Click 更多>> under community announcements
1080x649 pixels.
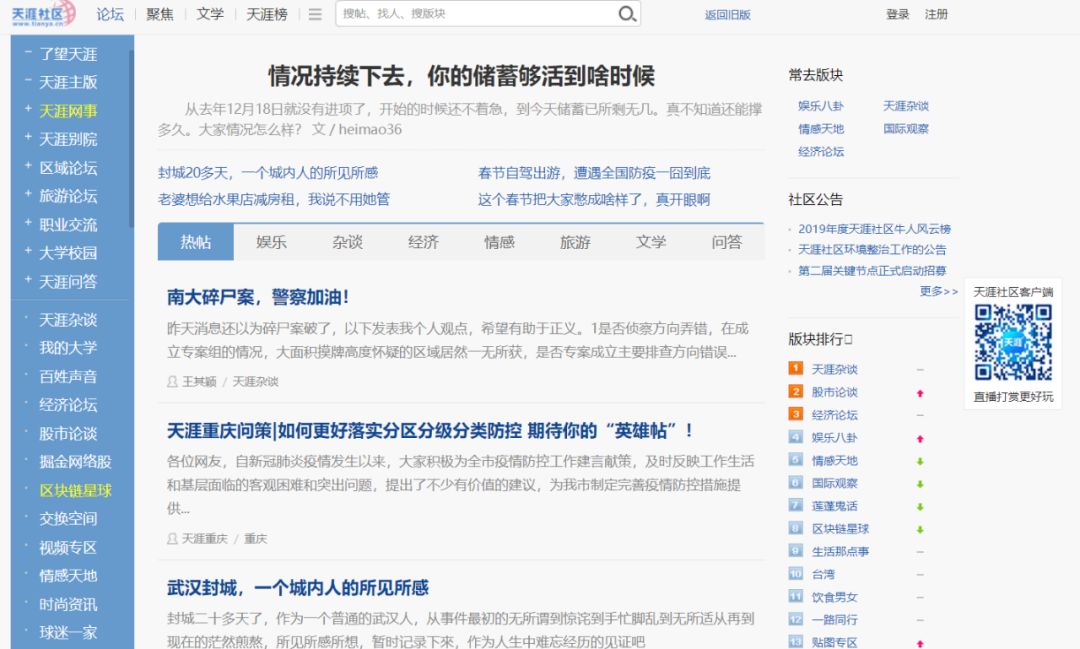coord(939,291)
